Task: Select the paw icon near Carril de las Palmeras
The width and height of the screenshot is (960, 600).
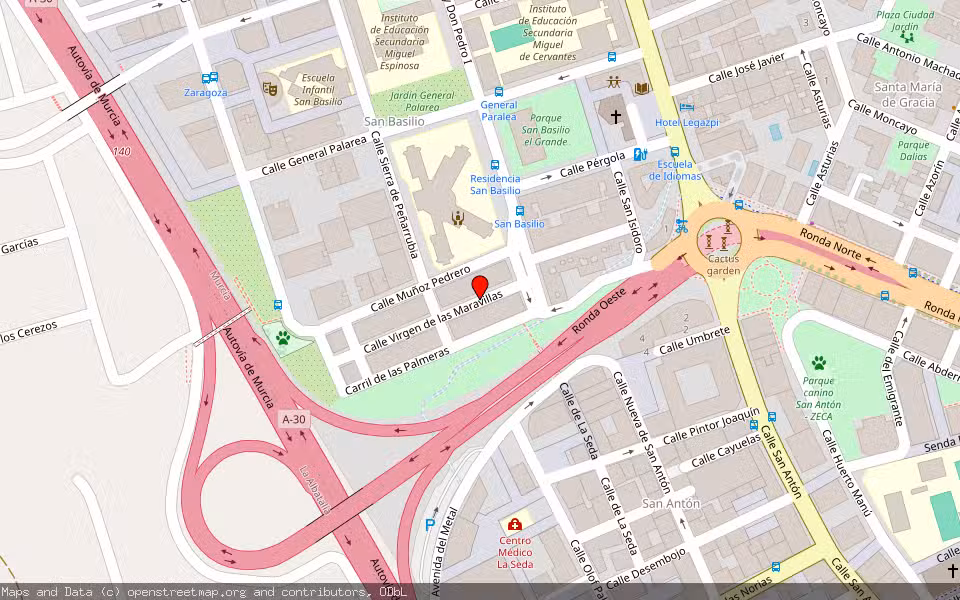Action: coord(283,337)
